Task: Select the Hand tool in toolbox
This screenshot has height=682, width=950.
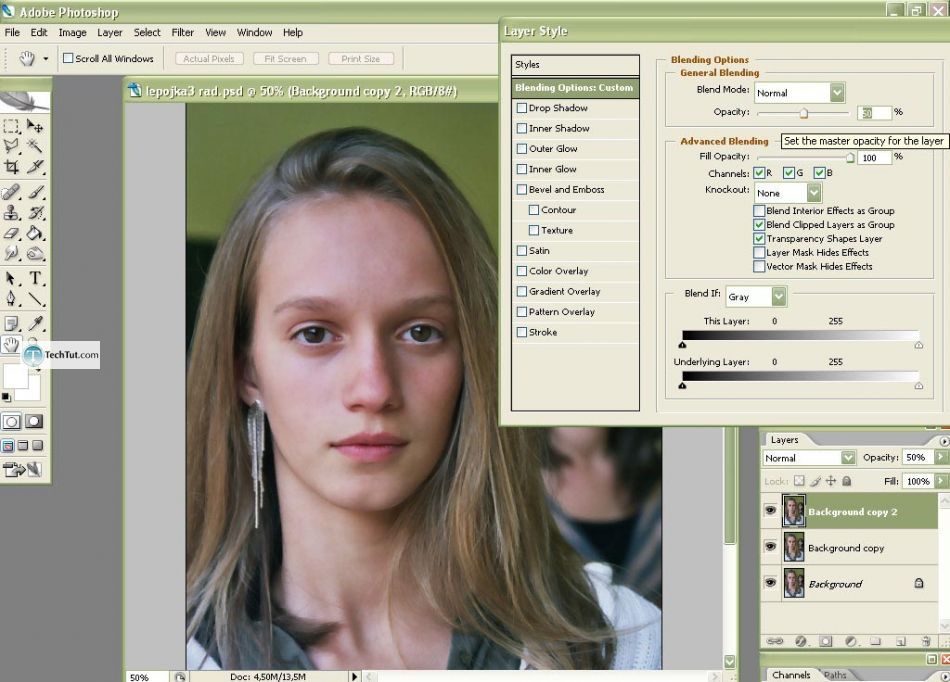Action: pos(11,345)
